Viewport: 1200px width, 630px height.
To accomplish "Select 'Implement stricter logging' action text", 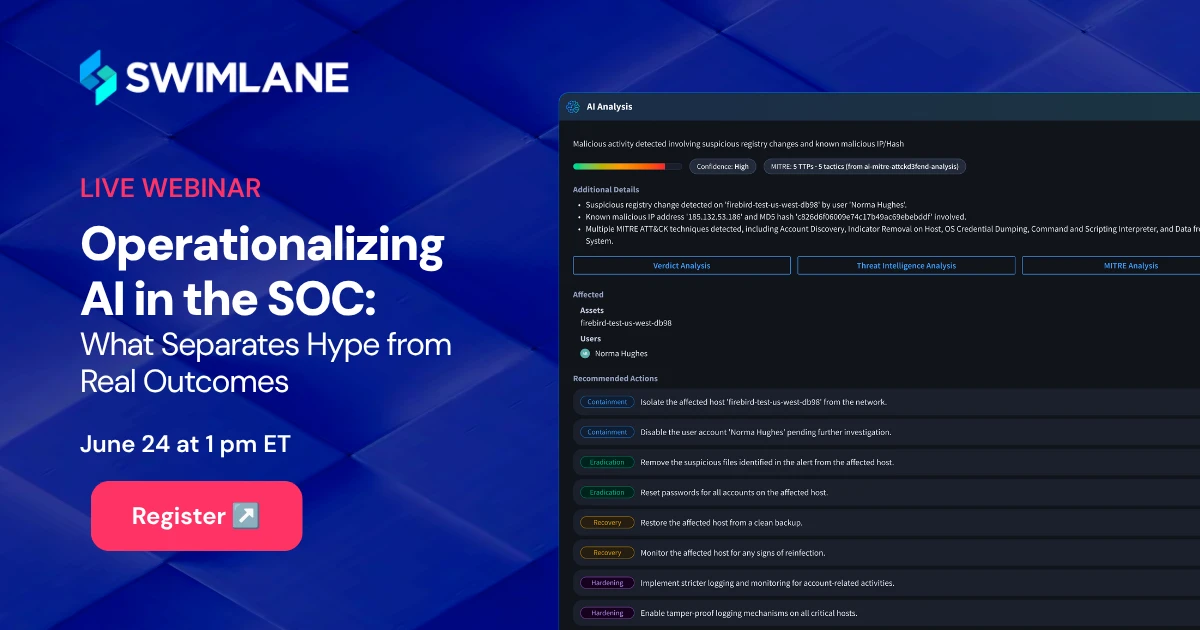I will [x=768, y=582].
